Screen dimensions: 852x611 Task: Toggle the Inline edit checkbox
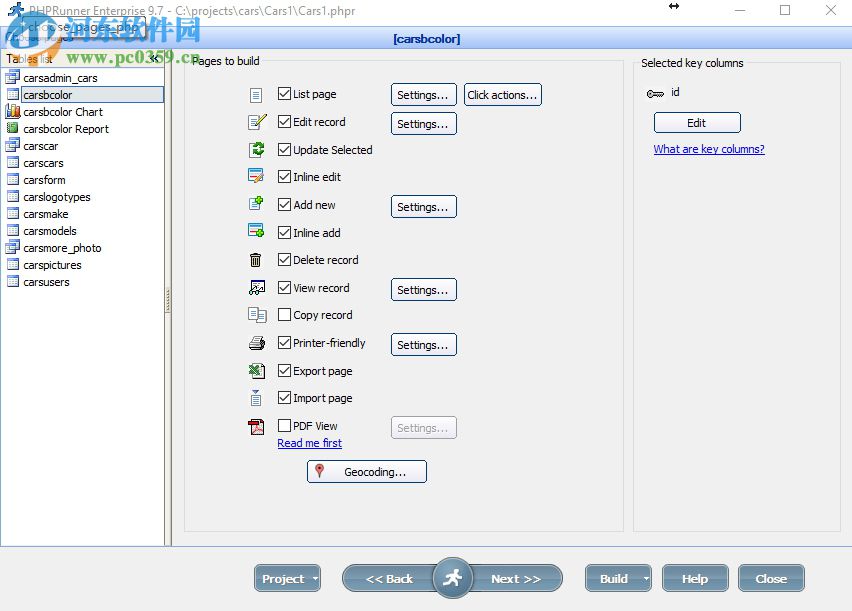coord(284,177)
